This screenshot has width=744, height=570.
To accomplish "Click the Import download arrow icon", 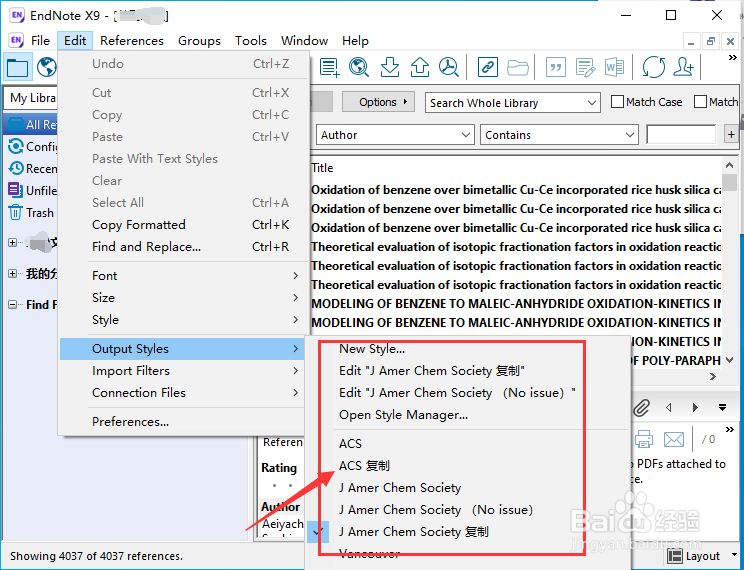I will click(390, 67).
